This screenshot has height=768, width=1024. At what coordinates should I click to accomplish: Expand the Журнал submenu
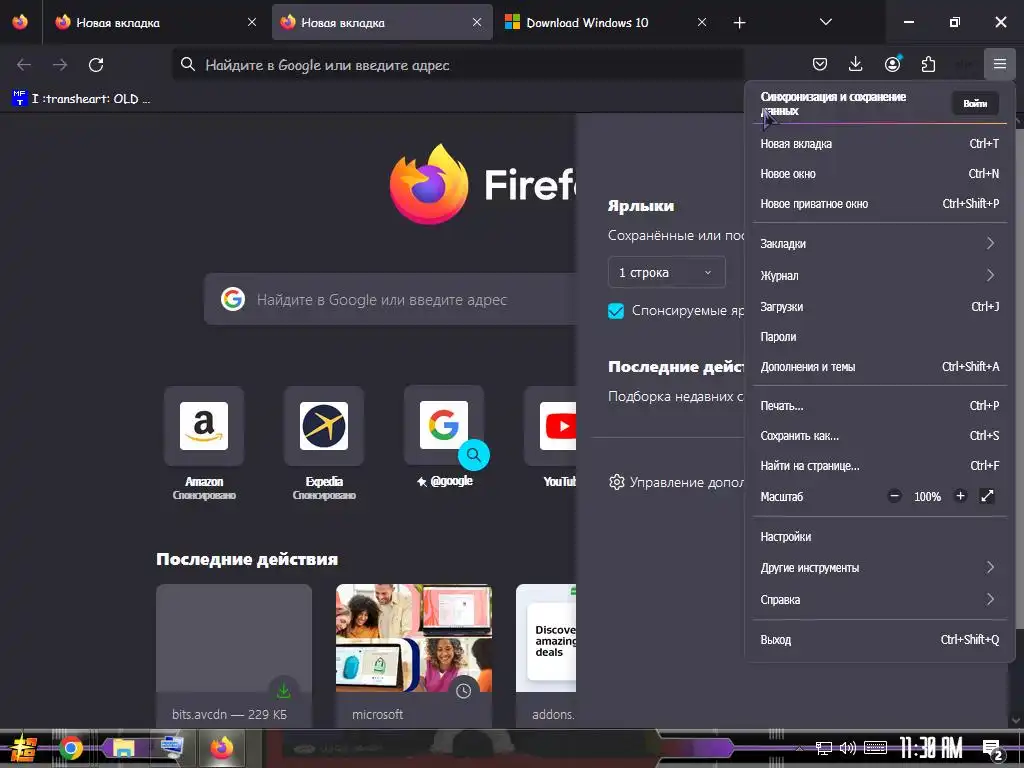click(879, 276)
